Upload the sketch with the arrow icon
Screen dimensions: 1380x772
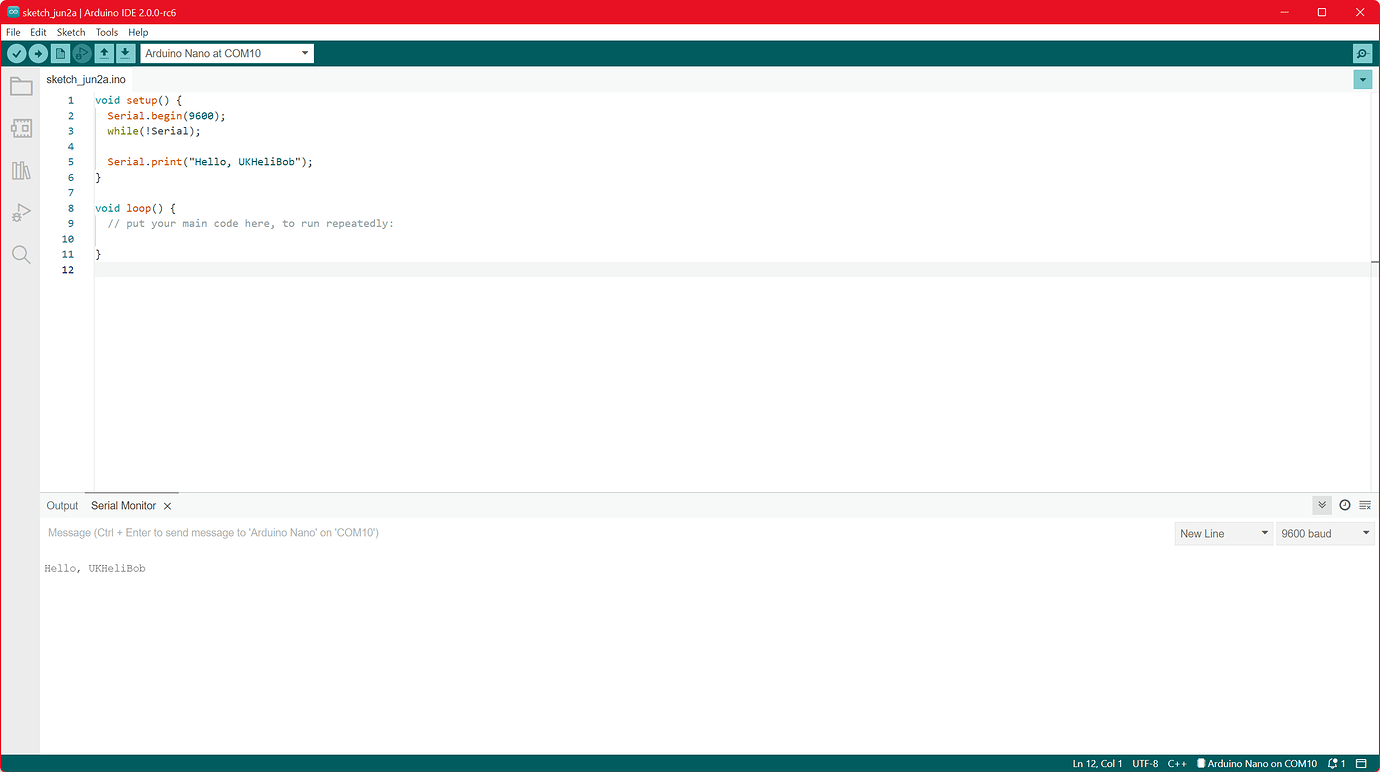coord(37,53)
